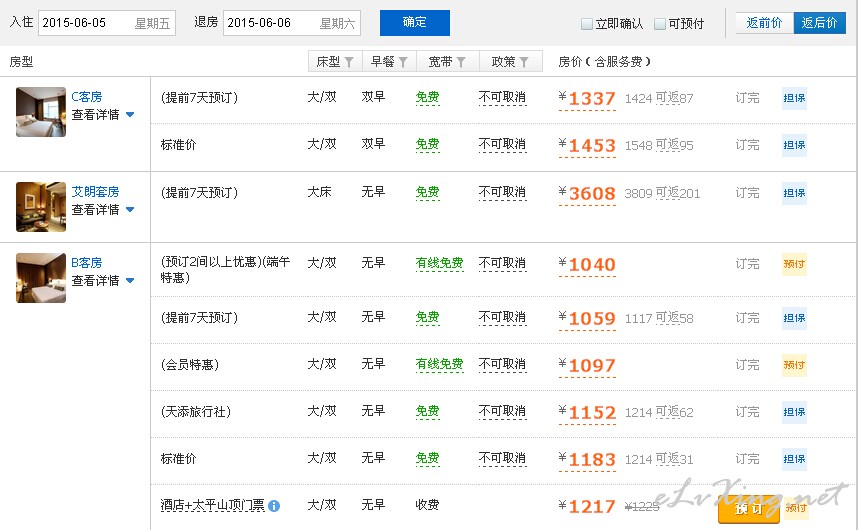
Task: Enable the 立即确认 checkbox
Action: point(587,24)
